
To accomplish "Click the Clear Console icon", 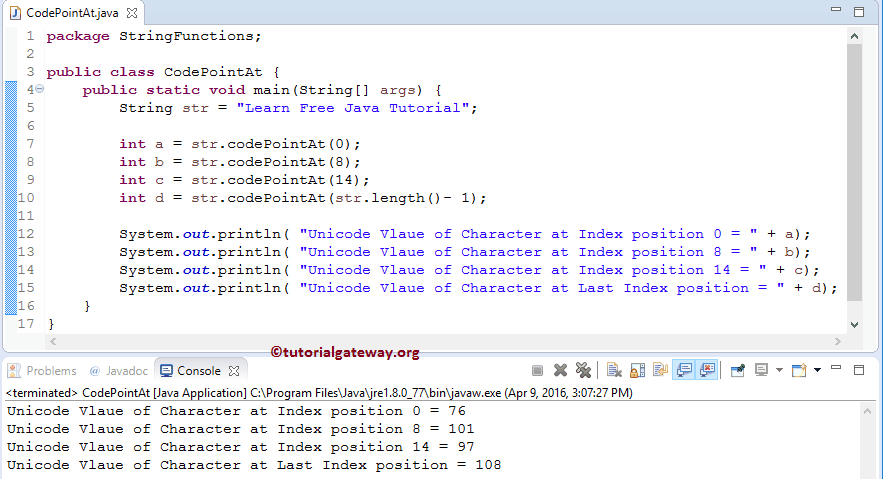I will 614,370.
